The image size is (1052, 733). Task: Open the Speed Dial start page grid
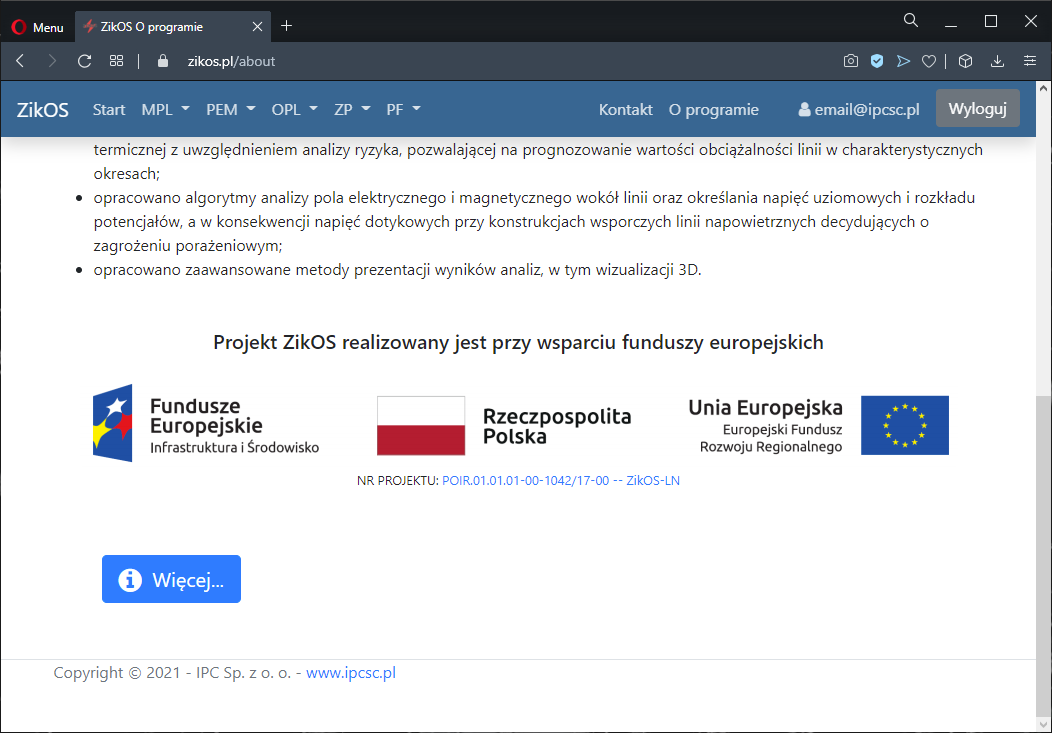[x=117, y=61]
